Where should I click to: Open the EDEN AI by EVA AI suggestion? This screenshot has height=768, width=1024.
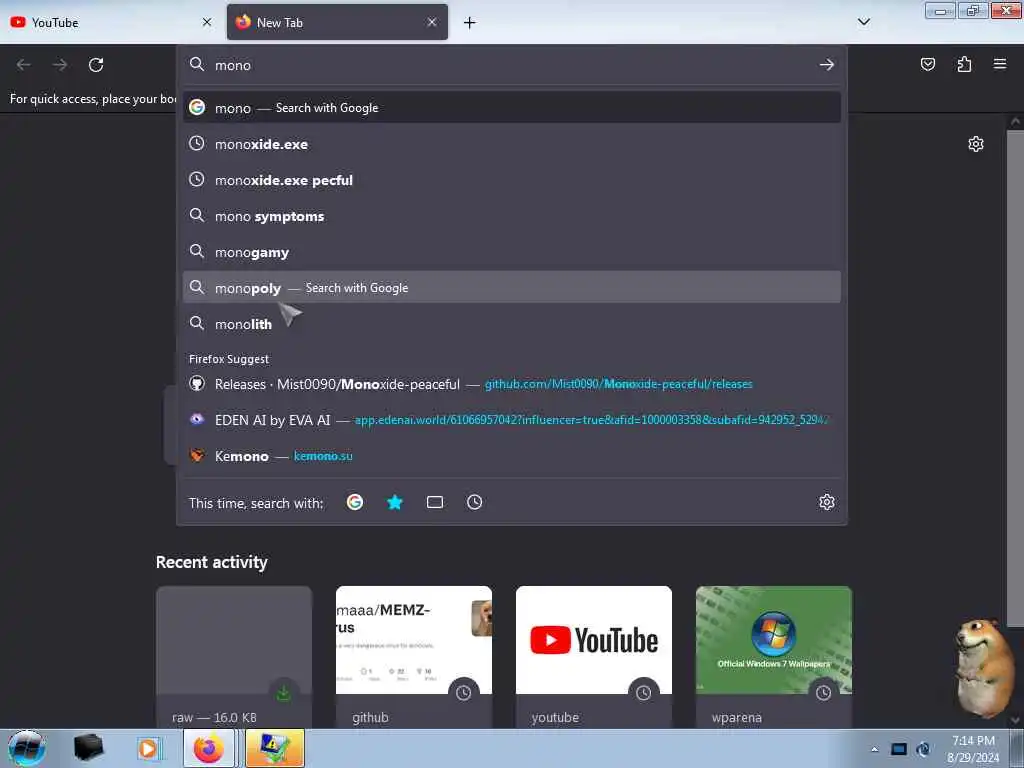click(511, 420)
